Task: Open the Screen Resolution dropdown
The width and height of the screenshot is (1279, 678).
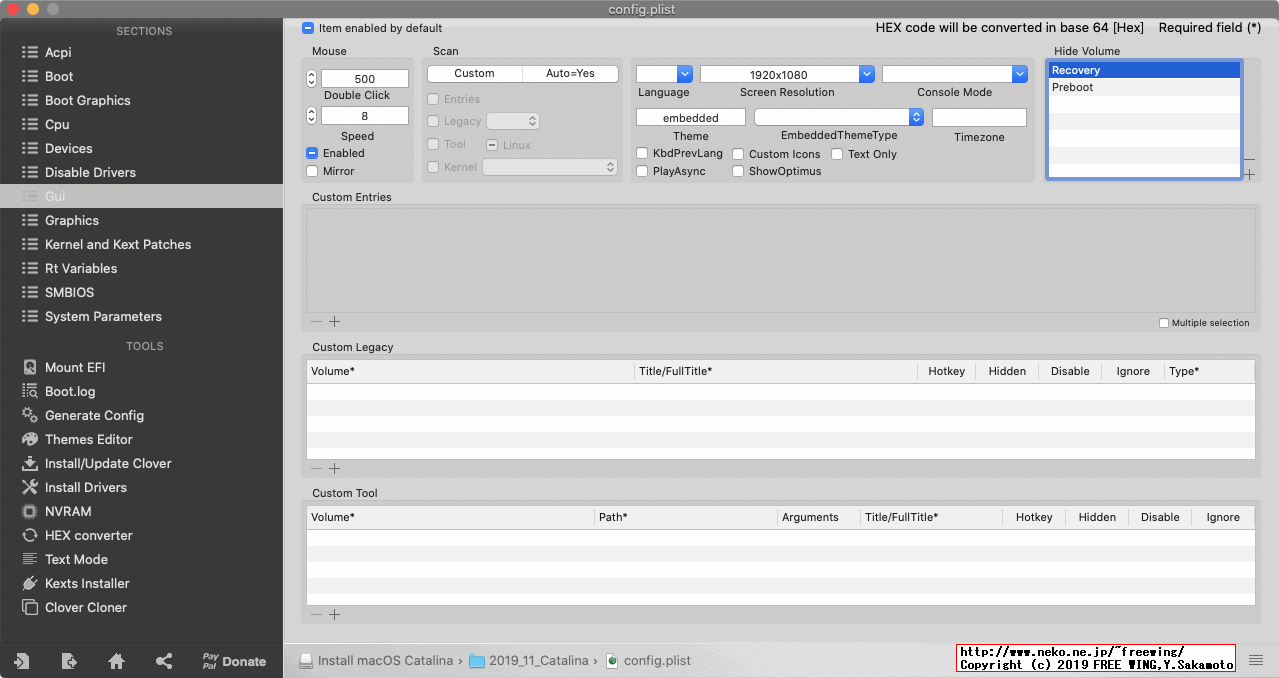Action: pos(866,73)
